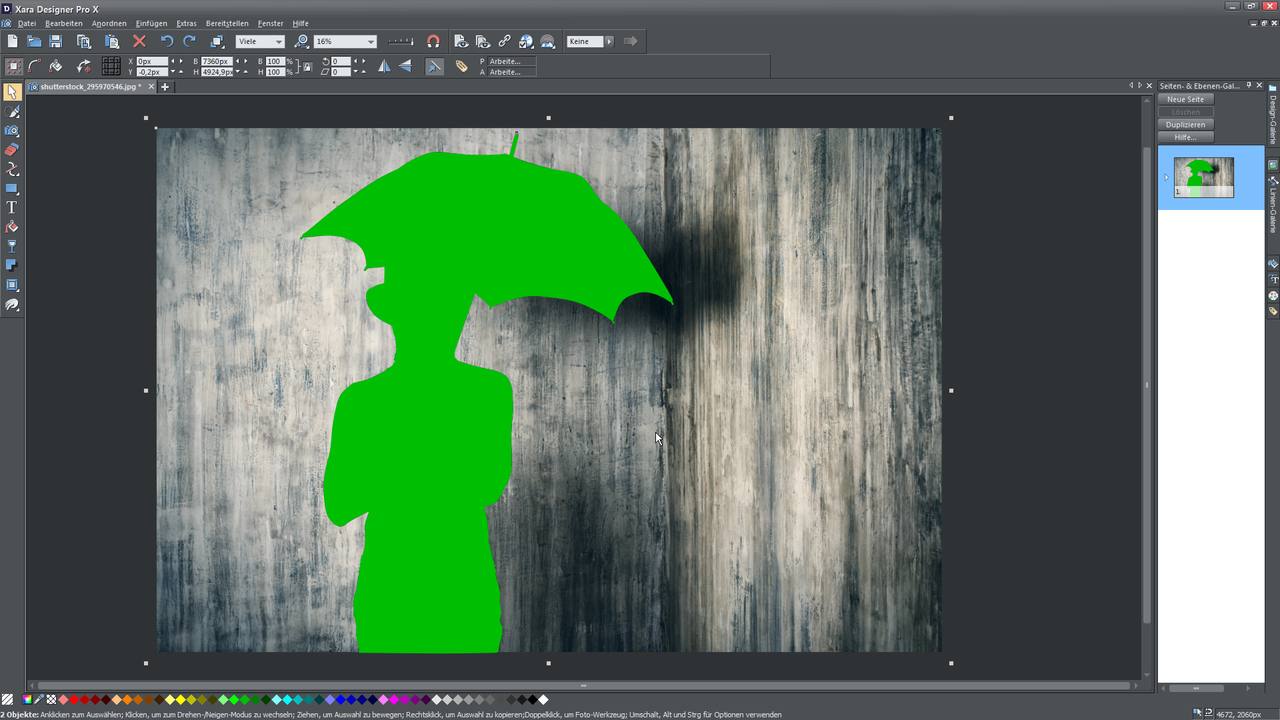Toggle the red magnet snapping icon

point(433,41)
